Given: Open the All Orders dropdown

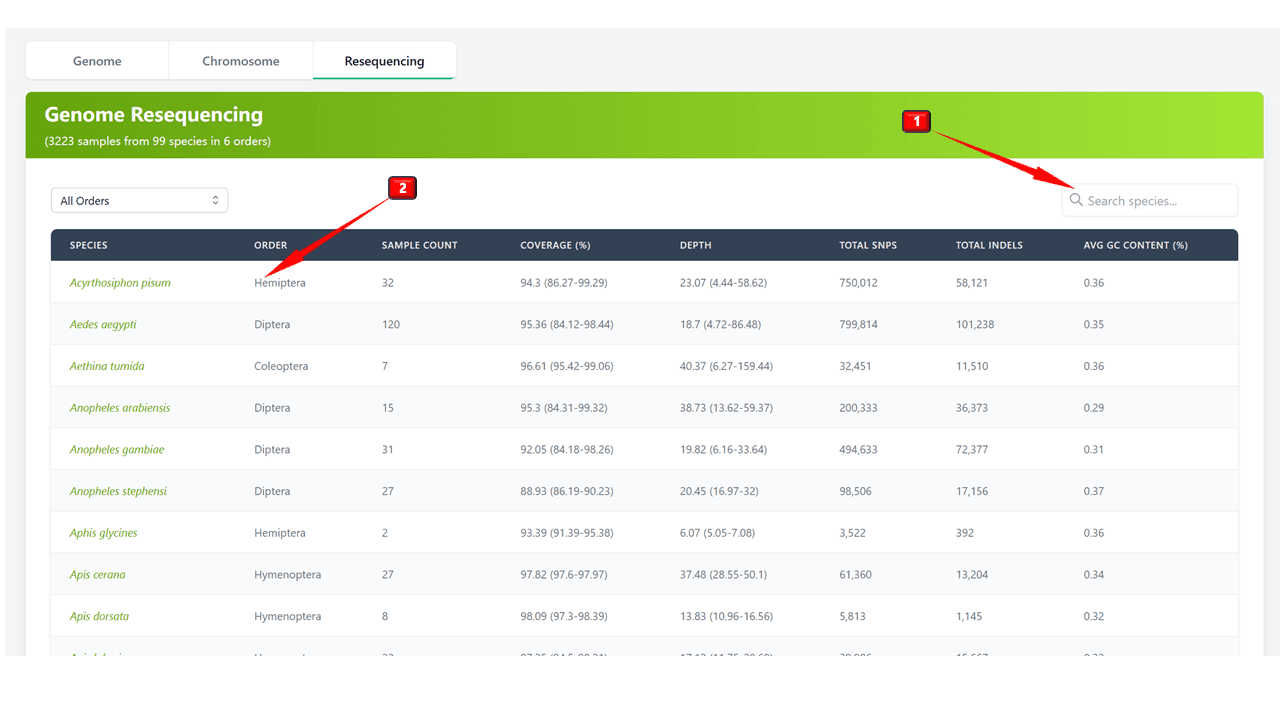Looking at the screenshot, I should (x=139, y=200).
